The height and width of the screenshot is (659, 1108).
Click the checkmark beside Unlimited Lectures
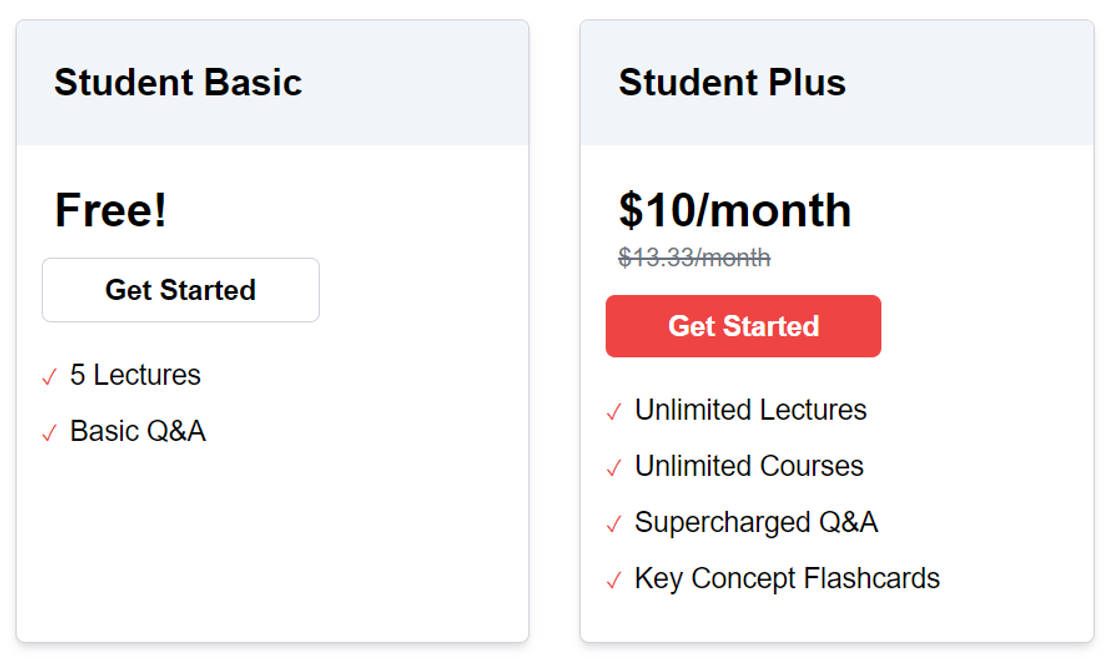pyautogui.click(x=613, y=411)
